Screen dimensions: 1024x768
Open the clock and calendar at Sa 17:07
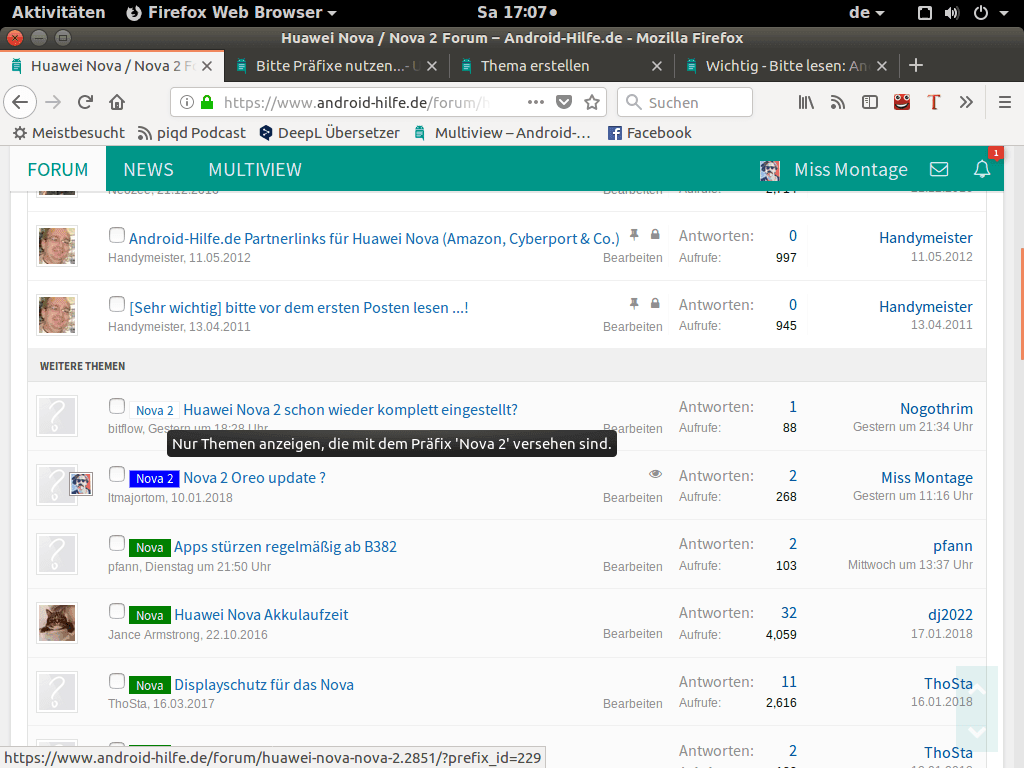[517, 12]
